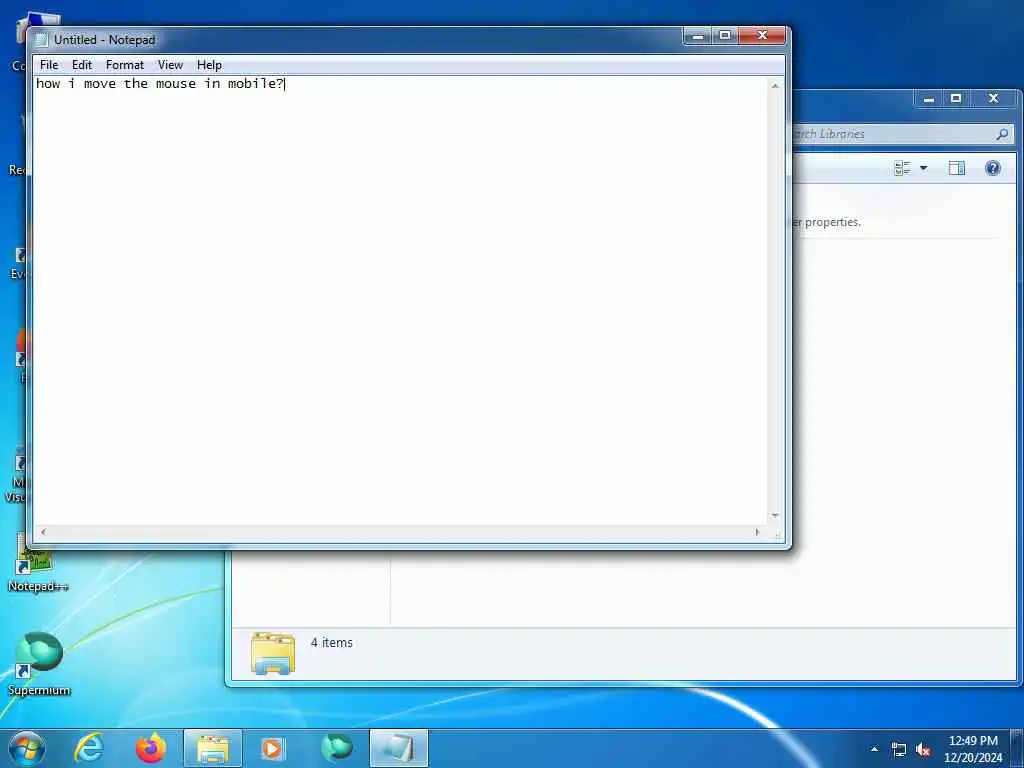Image resolution: width=1024 pixels, height=768 pixels.
Task: Select the Notepad++ desktop shortcut
Action: click(38, 562)
